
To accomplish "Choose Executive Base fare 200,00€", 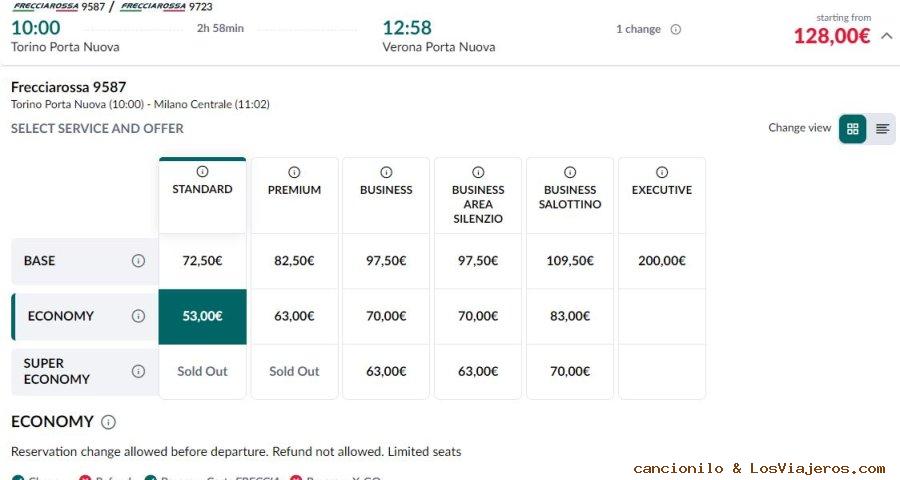I will [662, 261].
